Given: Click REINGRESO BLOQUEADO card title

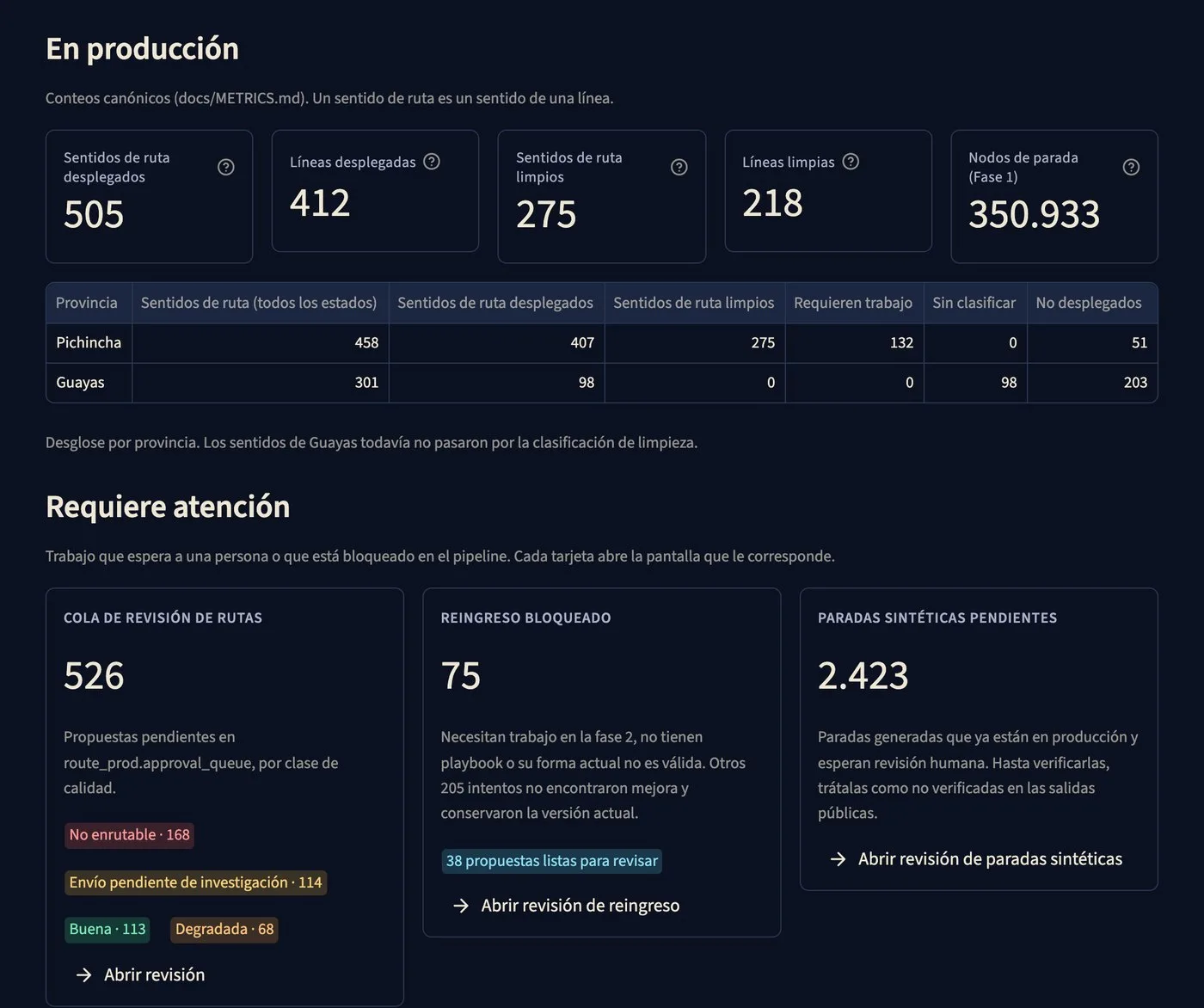Looking at the screenshot, I should point(525,618).
